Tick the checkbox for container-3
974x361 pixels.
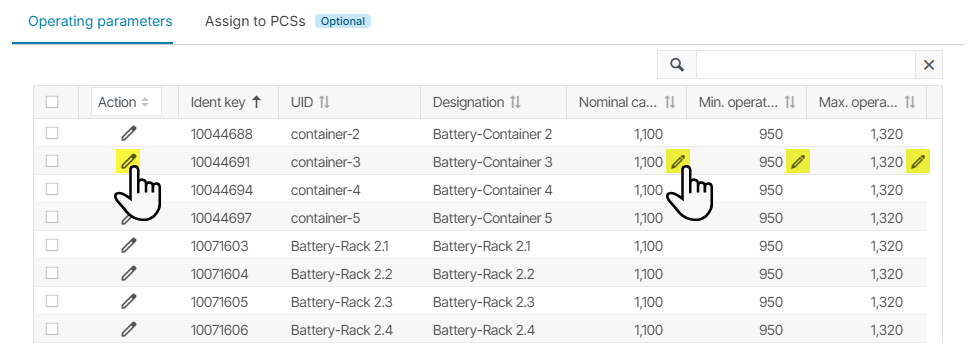[52, 161]
